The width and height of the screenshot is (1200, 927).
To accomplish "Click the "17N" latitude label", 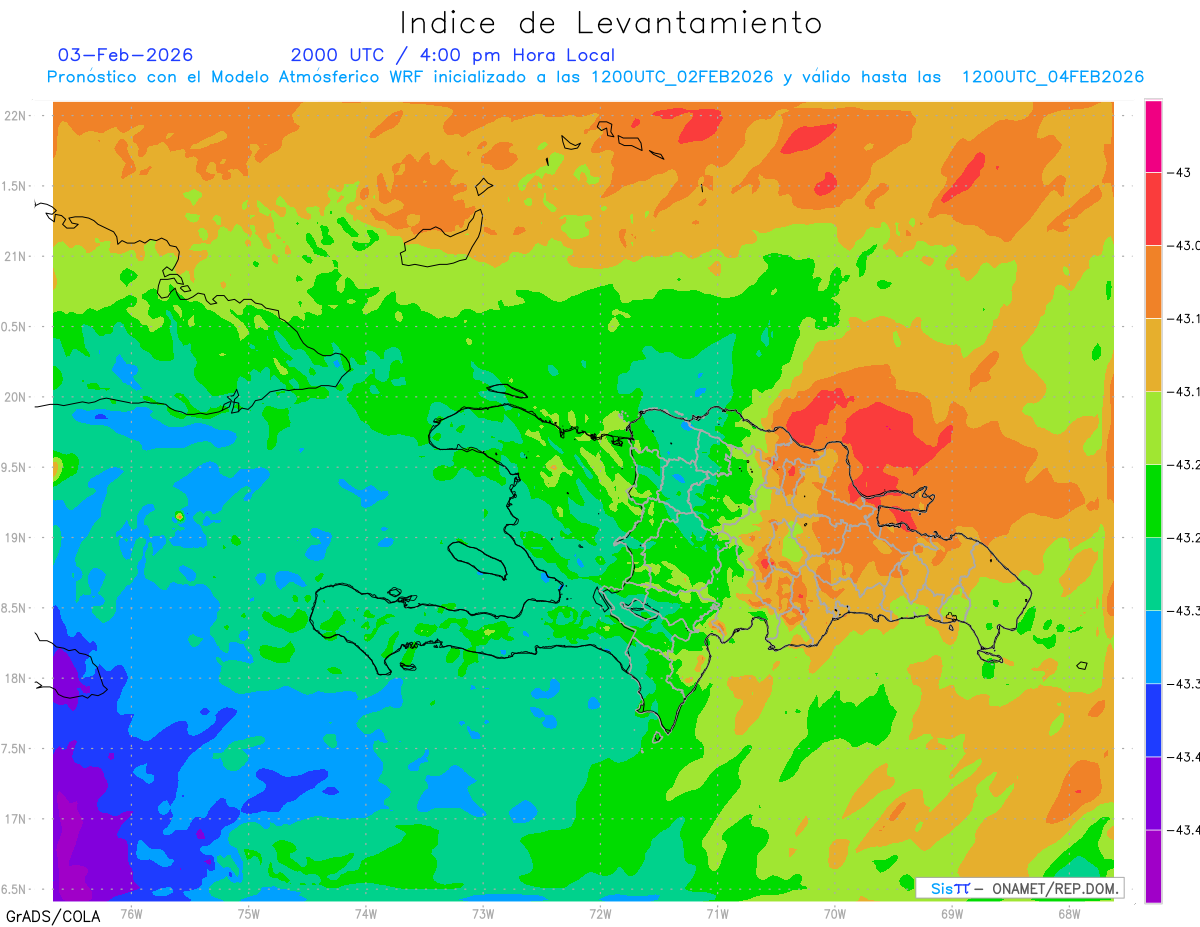I will [16, 819].
